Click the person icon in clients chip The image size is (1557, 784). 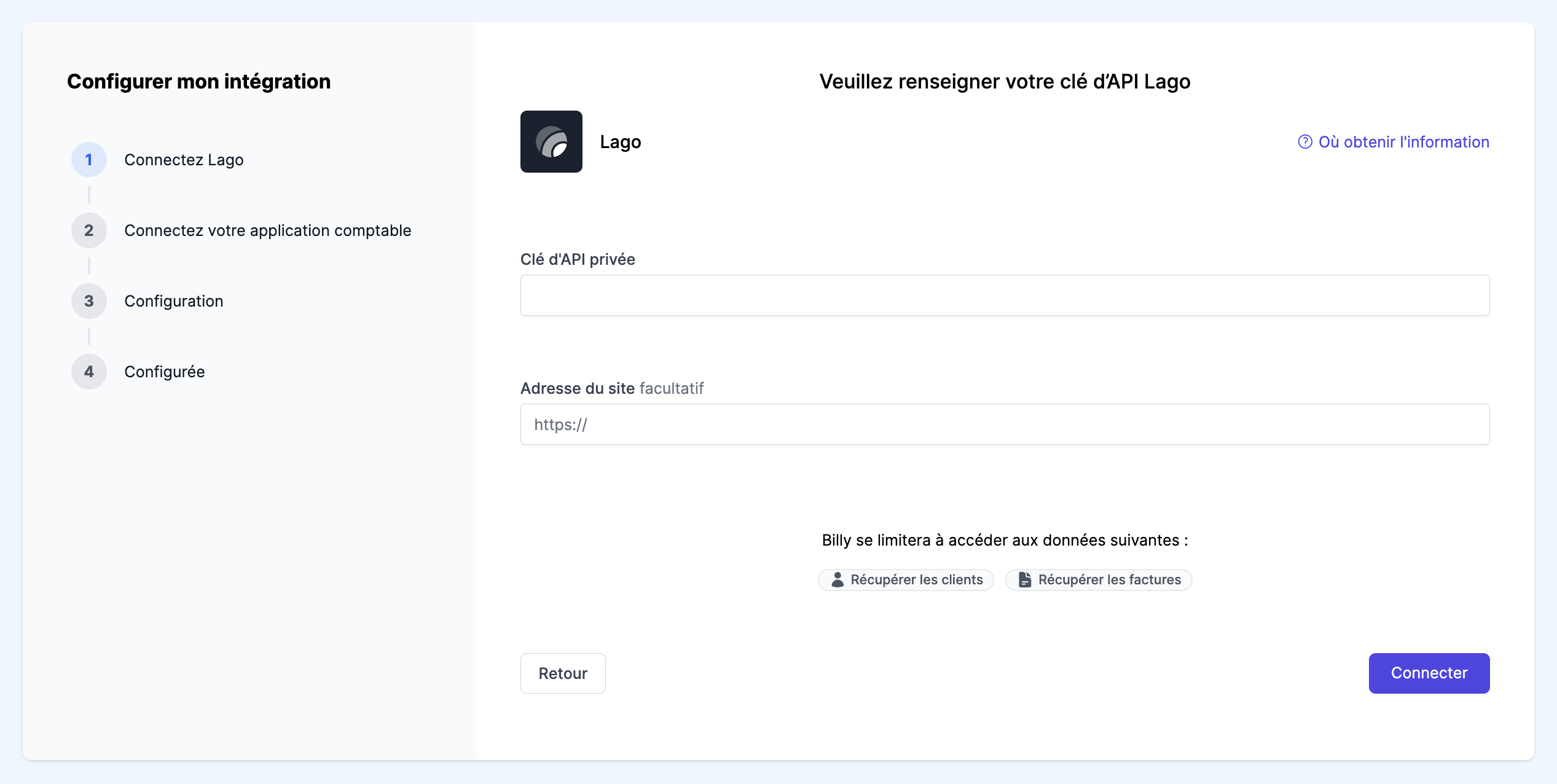click(837, 579)
